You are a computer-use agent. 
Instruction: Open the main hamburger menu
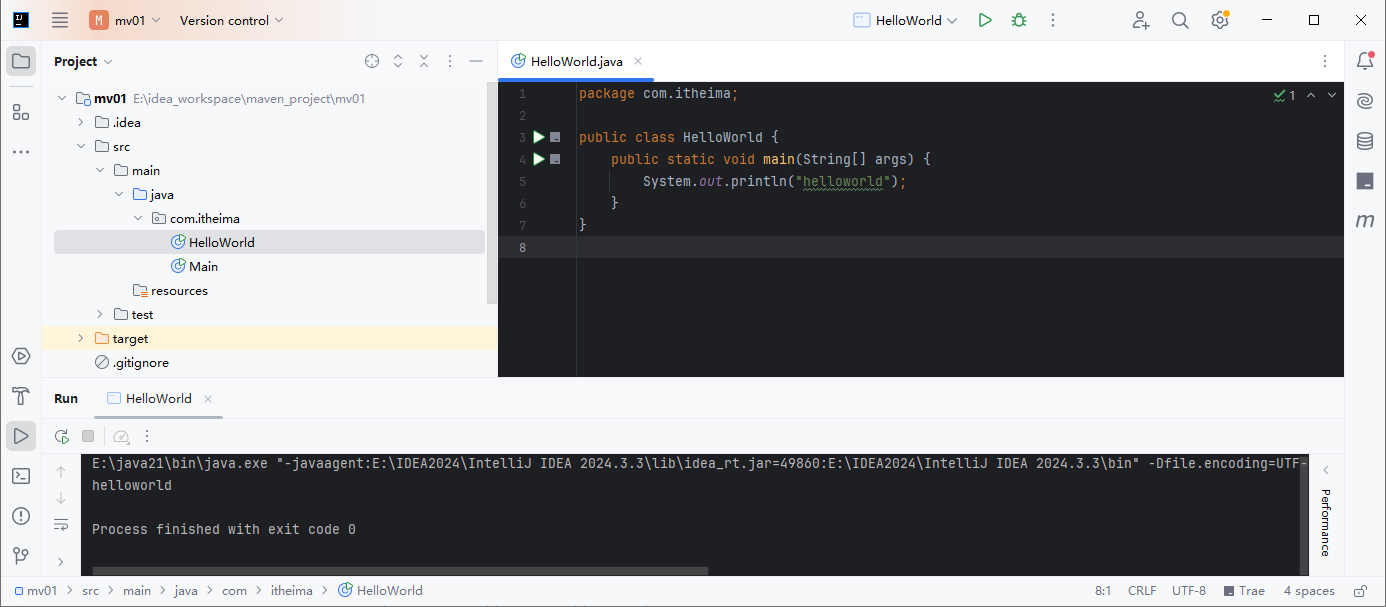coord(60,20)
